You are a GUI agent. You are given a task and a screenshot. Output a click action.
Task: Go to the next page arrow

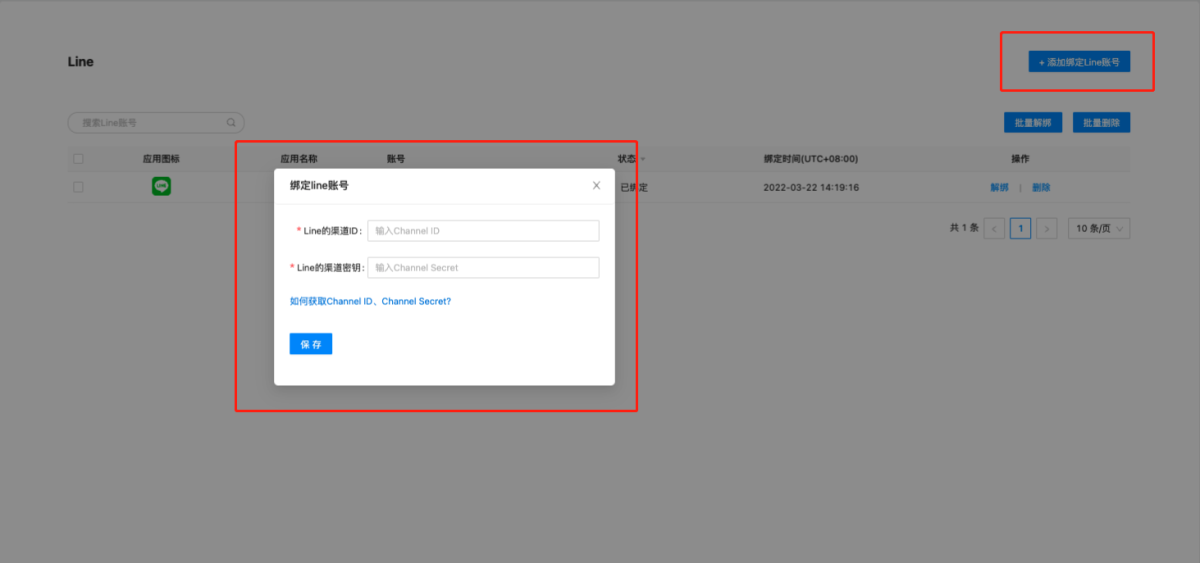coord(1047,229)
